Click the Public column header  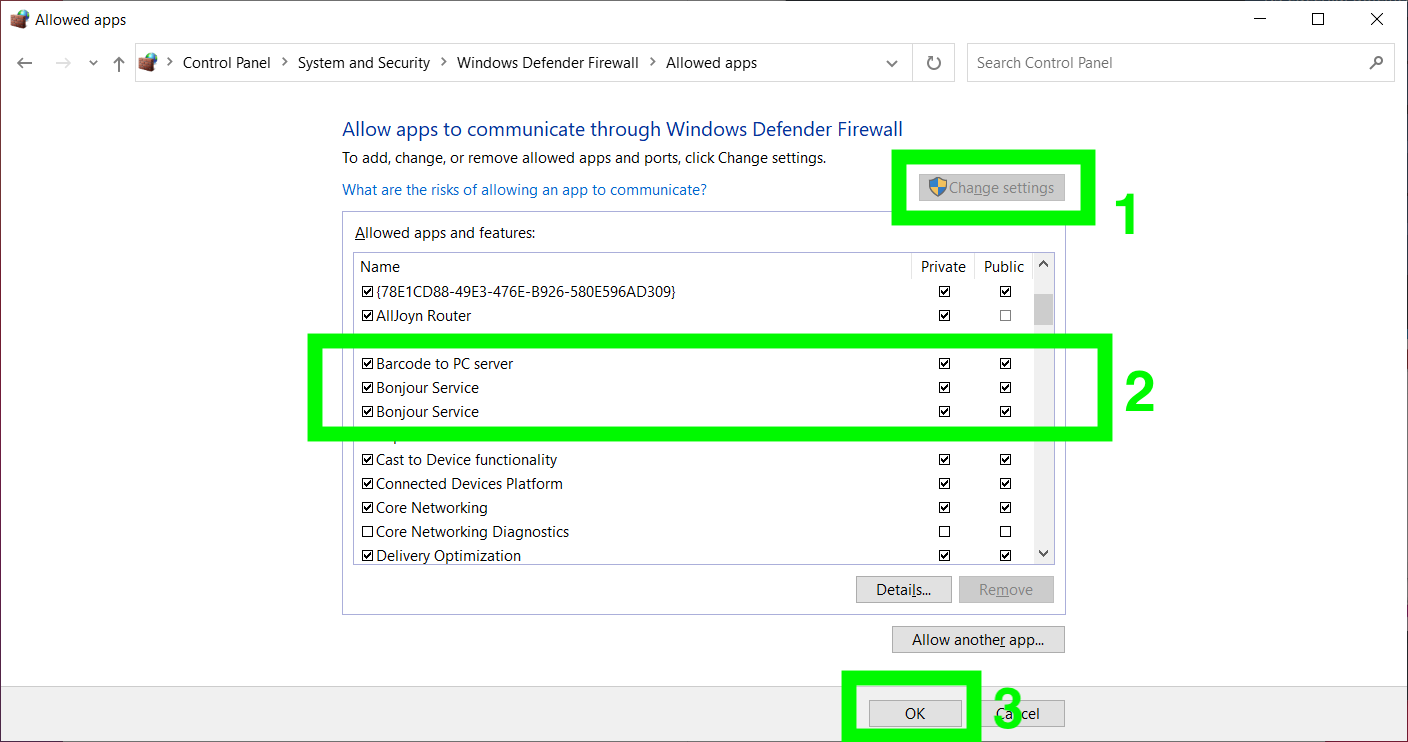coord(1004,267)
